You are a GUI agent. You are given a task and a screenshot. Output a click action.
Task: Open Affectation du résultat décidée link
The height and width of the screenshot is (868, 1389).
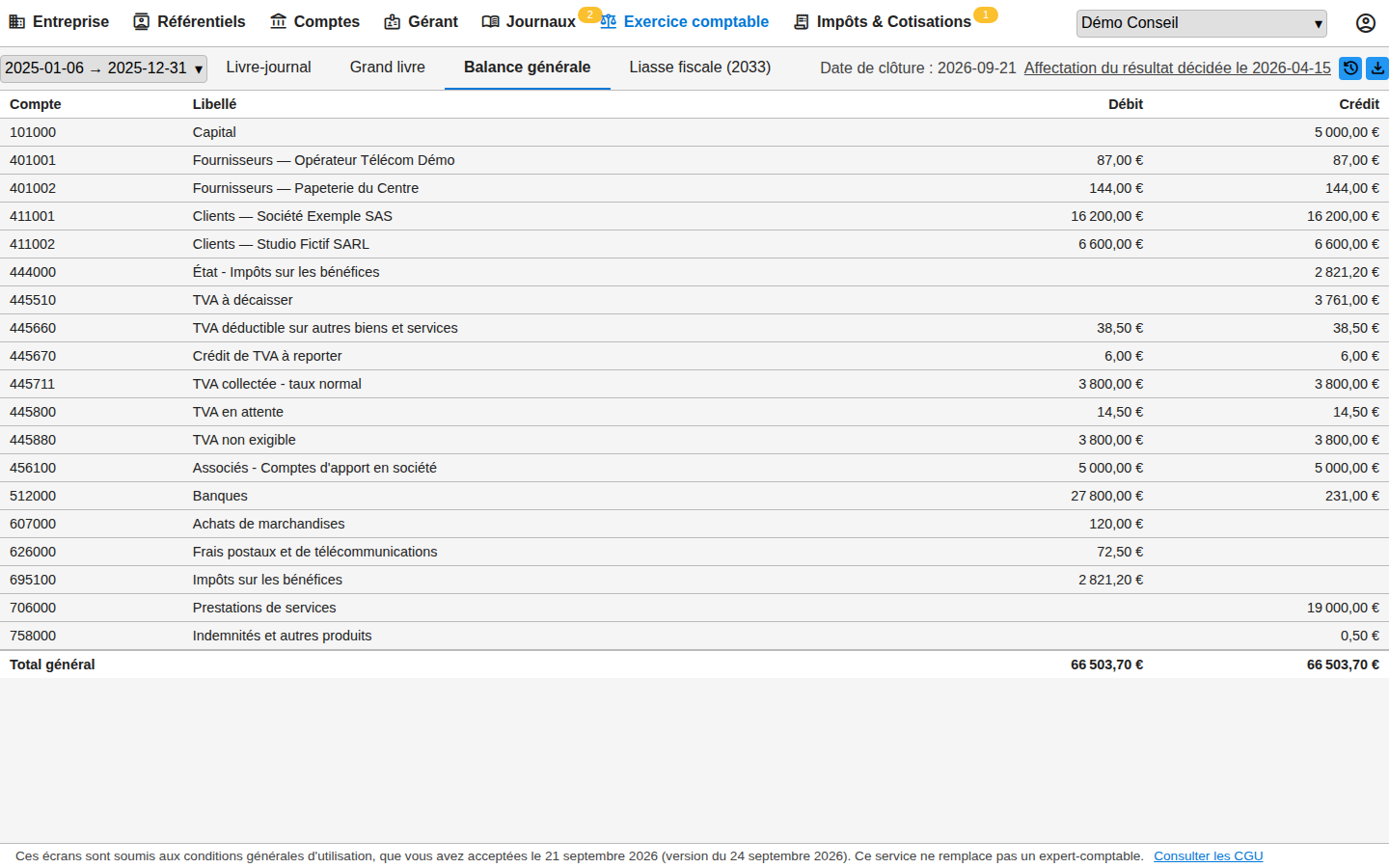pyautogui.click(x=1177, y=68)
